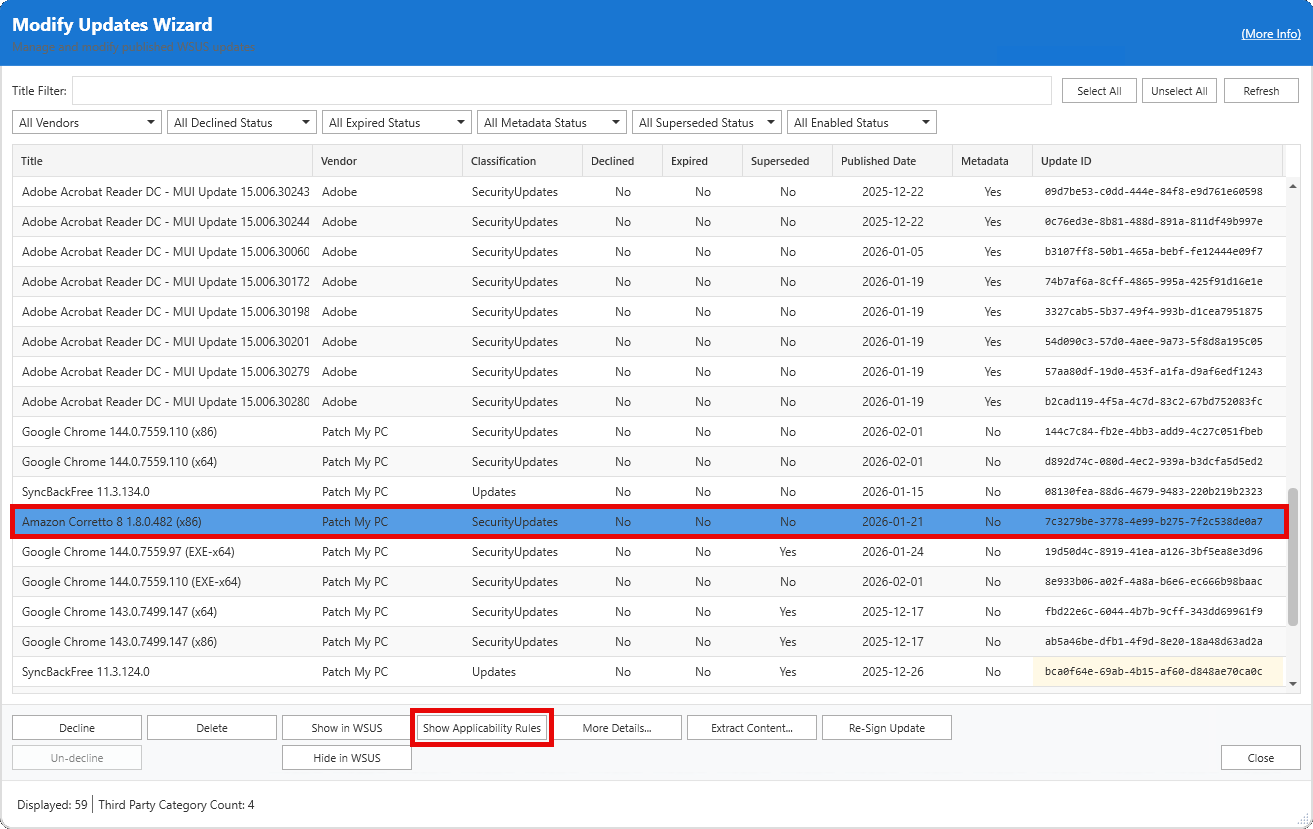The width and height of the screenshot is (1313, 829).
Task: Open More Details for the update
Action: pyautogui.click(x=617, y=727)
